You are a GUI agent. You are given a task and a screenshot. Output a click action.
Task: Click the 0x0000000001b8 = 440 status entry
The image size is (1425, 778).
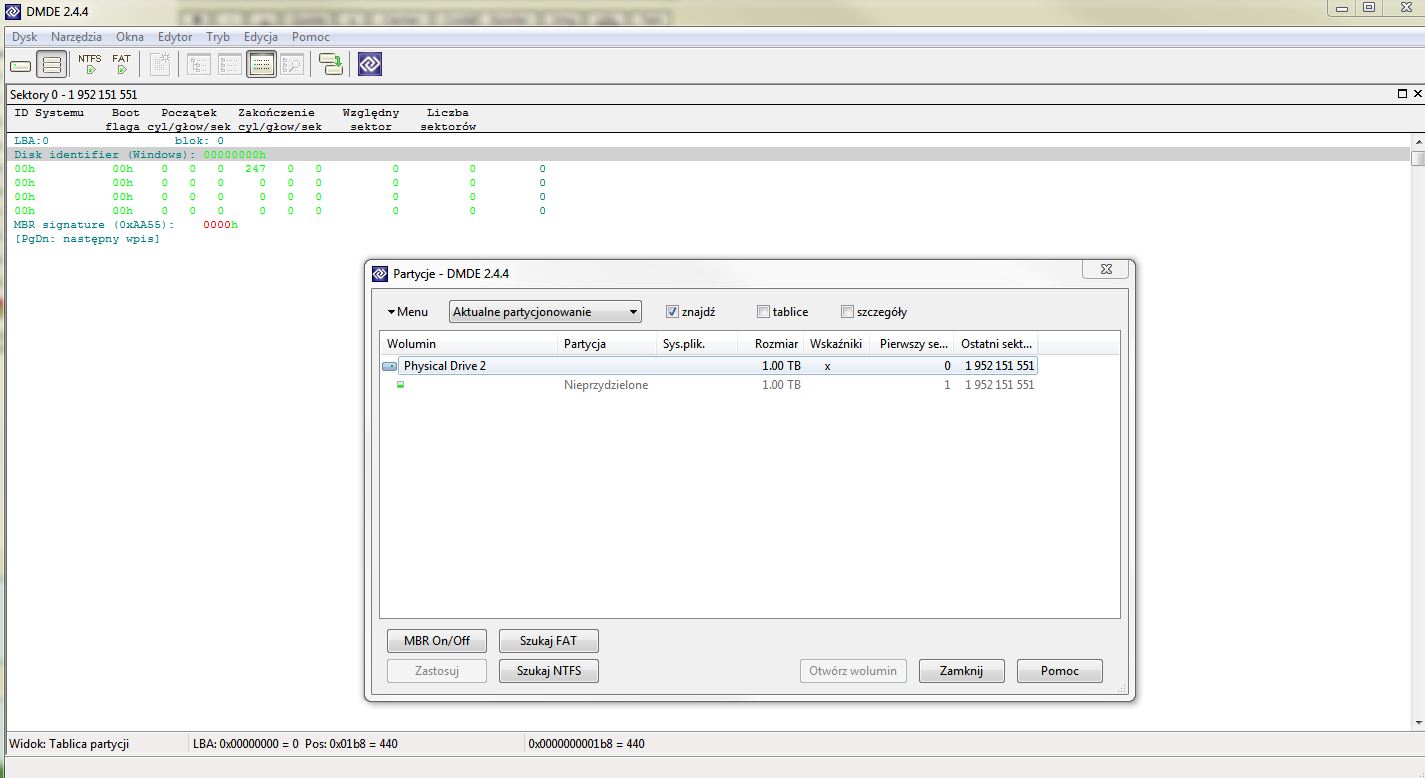point(586,744)
